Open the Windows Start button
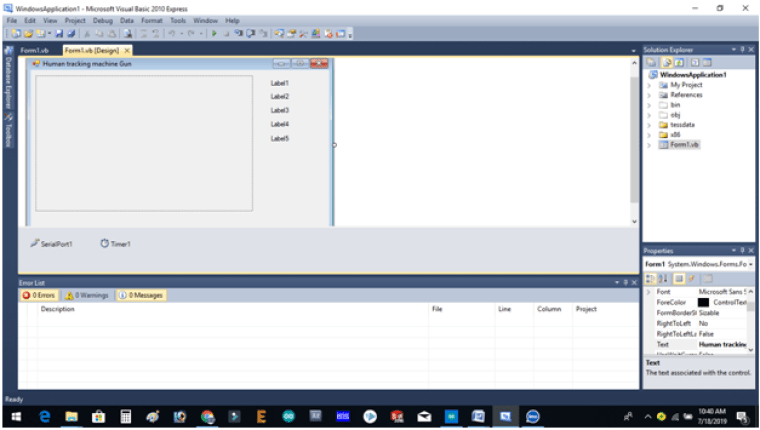760x430 pixels. click(16, 416)
